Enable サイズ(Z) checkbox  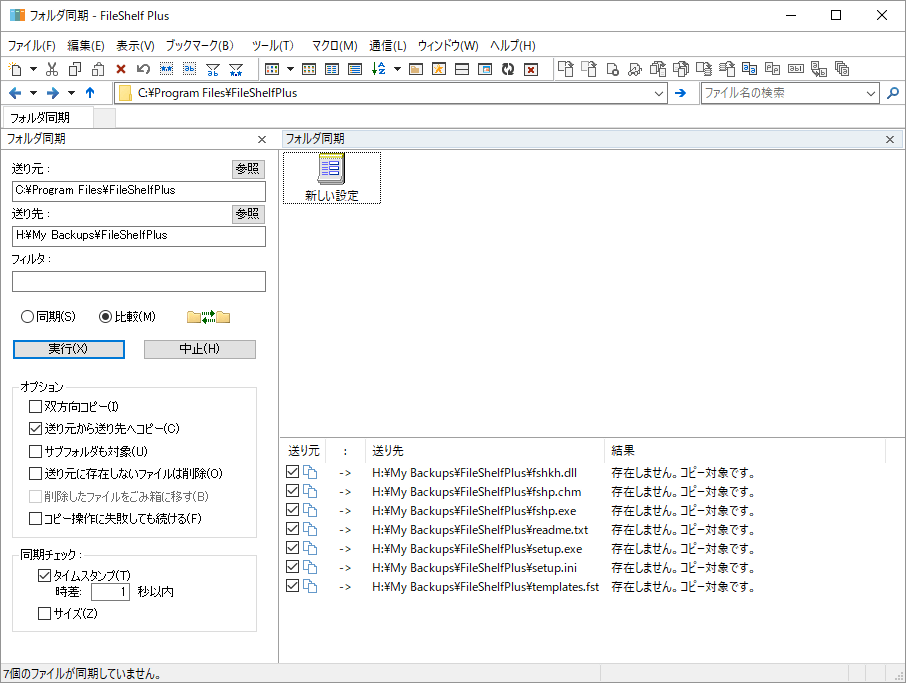[44, 614]
